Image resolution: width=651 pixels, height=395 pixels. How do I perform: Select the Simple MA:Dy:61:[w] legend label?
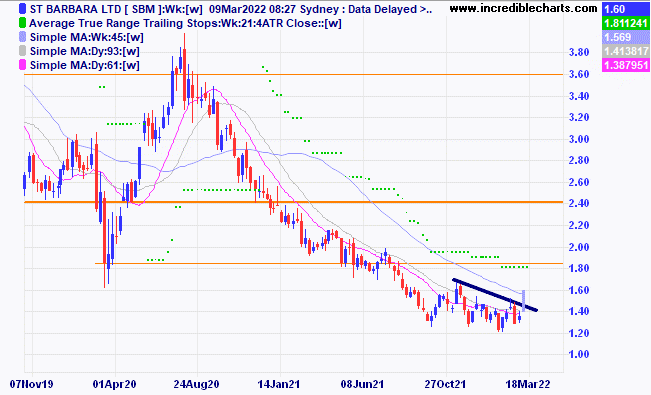pyautogui.click(x=85, y=65)
